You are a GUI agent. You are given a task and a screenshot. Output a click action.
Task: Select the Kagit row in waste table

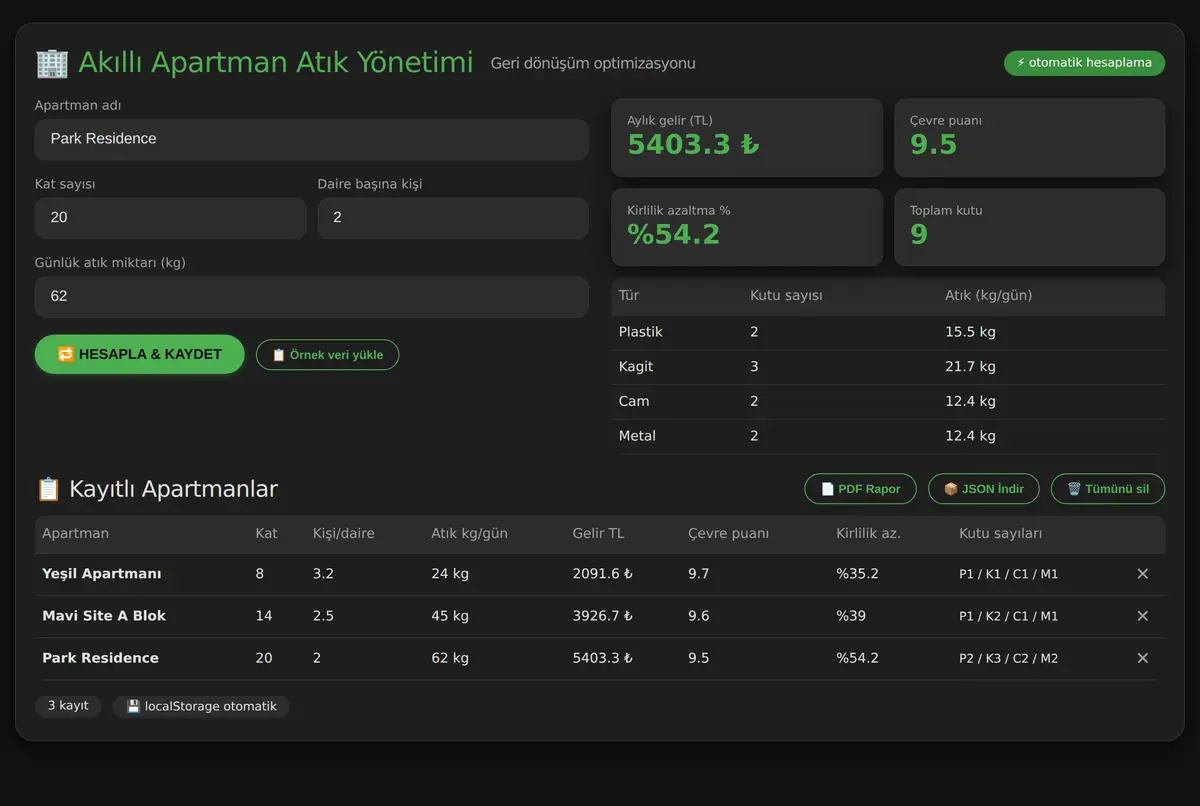pos(888,367)
